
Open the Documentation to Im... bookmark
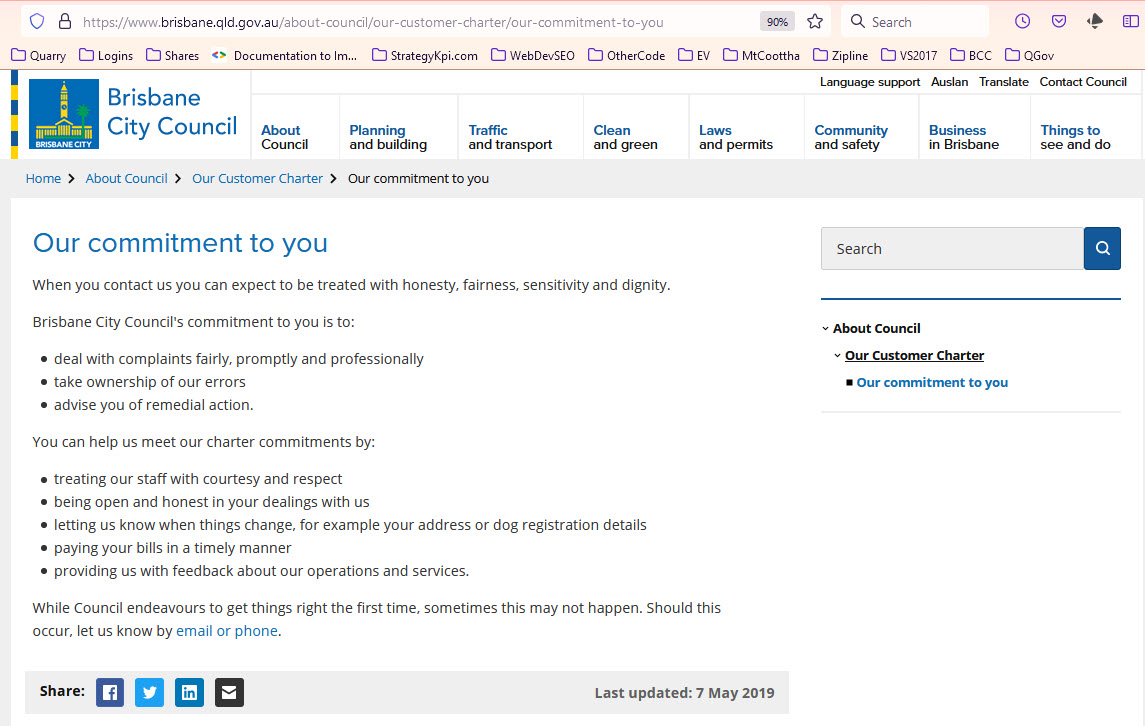coord(284,56)
